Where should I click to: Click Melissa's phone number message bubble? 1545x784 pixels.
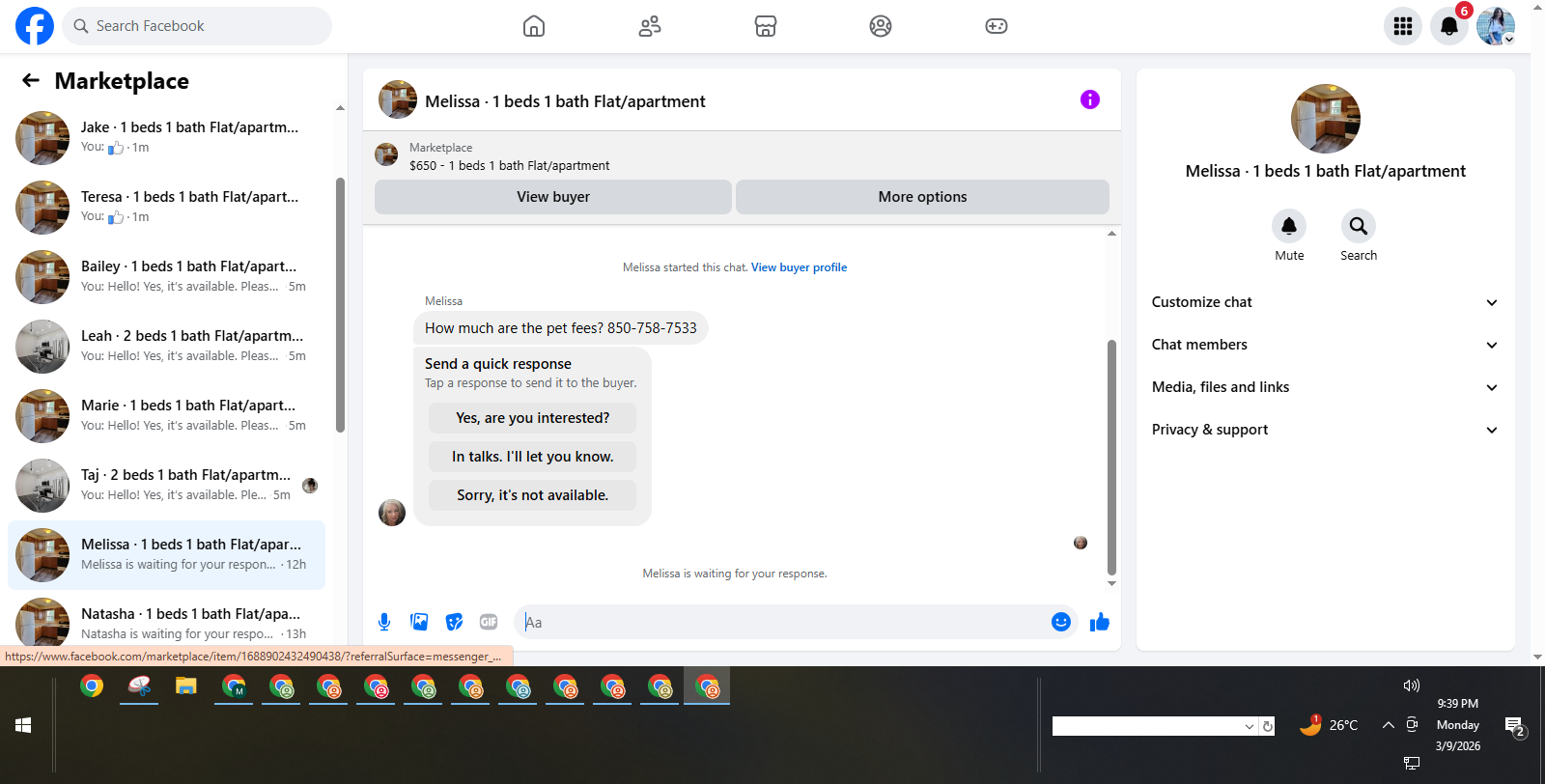[561, 328]
